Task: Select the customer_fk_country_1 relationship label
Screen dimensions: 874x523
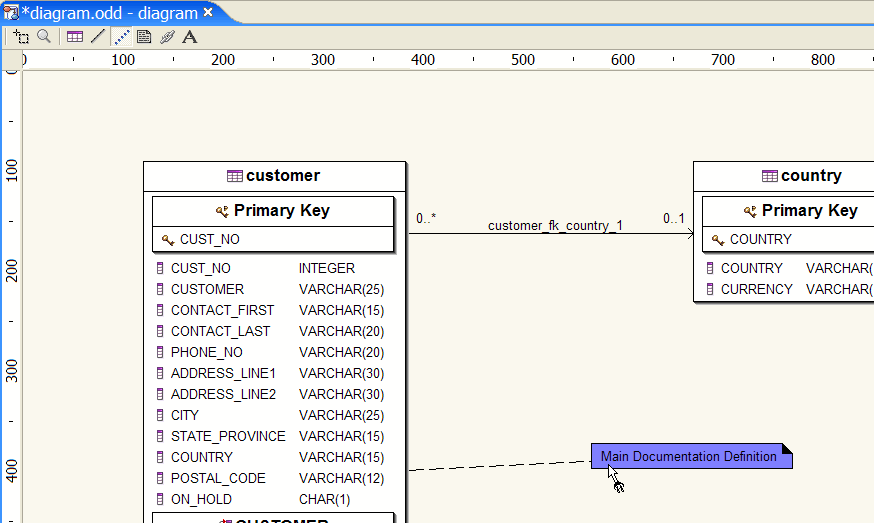Action: [x=555, y=226]
